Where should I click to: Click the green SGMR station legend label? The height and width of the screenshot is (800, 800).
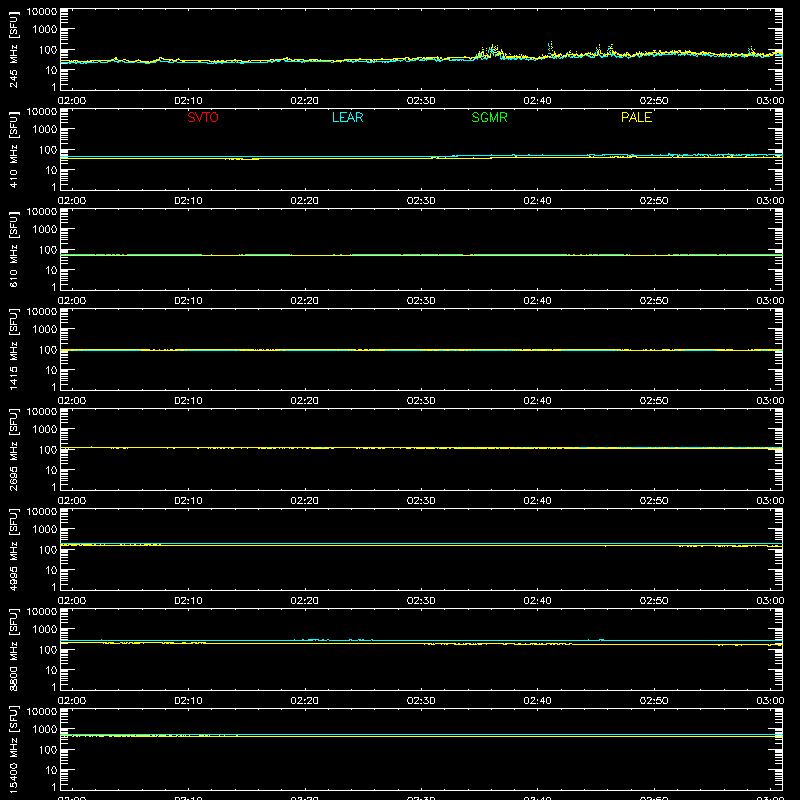pyautogui.click(x=489, y=117)
